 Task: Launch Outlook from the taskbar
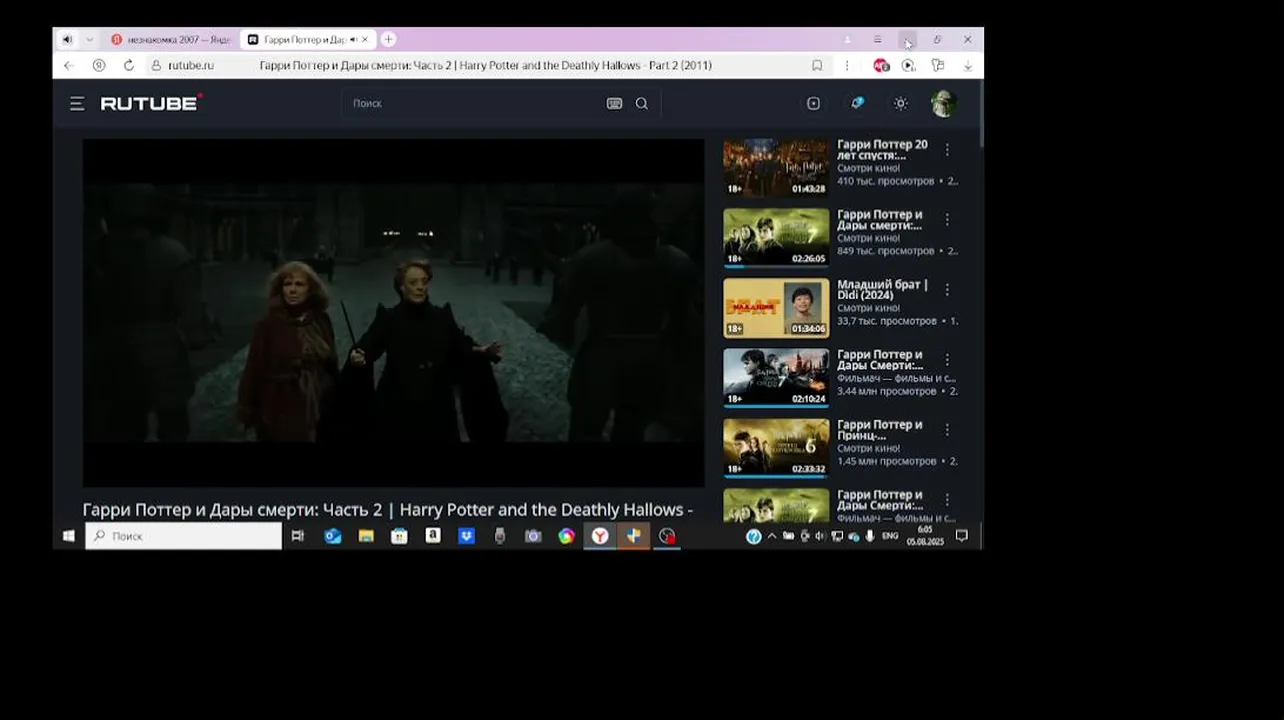pos(333,536)
